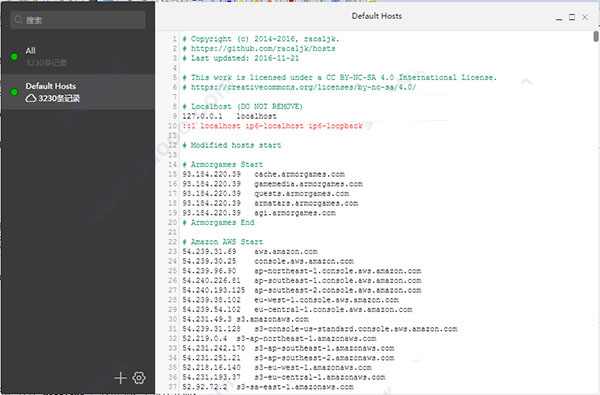
Task: Click the github.com/racaljk/hosts URL line
Action: coord(259,49)
